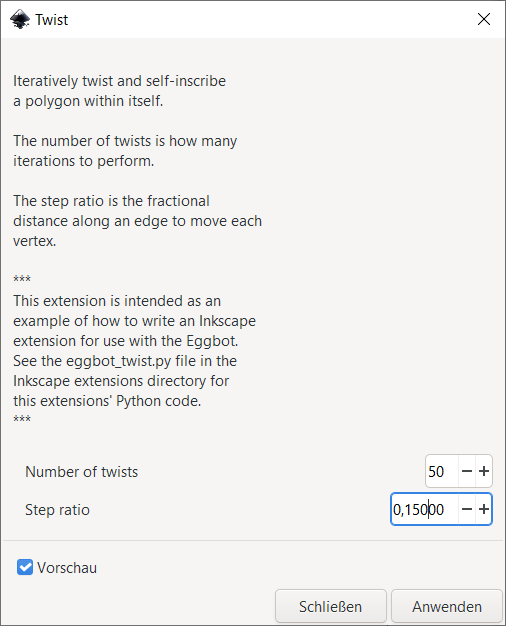This screenshot has height=626, width=506.
Task: Close the Twist dialog window
Action: click(484, 19)
